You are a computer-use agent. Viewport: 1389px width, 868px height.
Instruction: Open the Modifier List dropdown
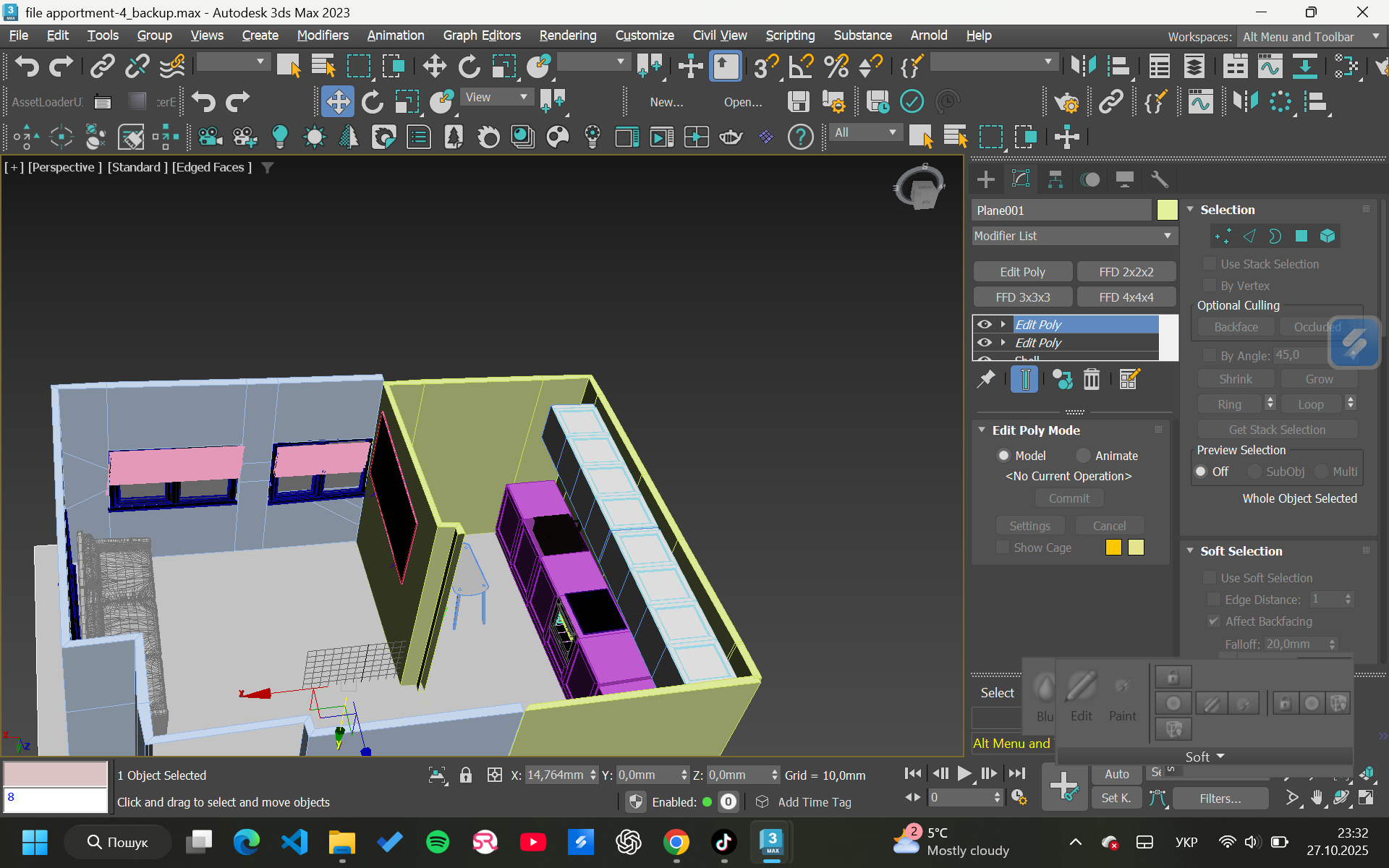[x=1074, y=236]
